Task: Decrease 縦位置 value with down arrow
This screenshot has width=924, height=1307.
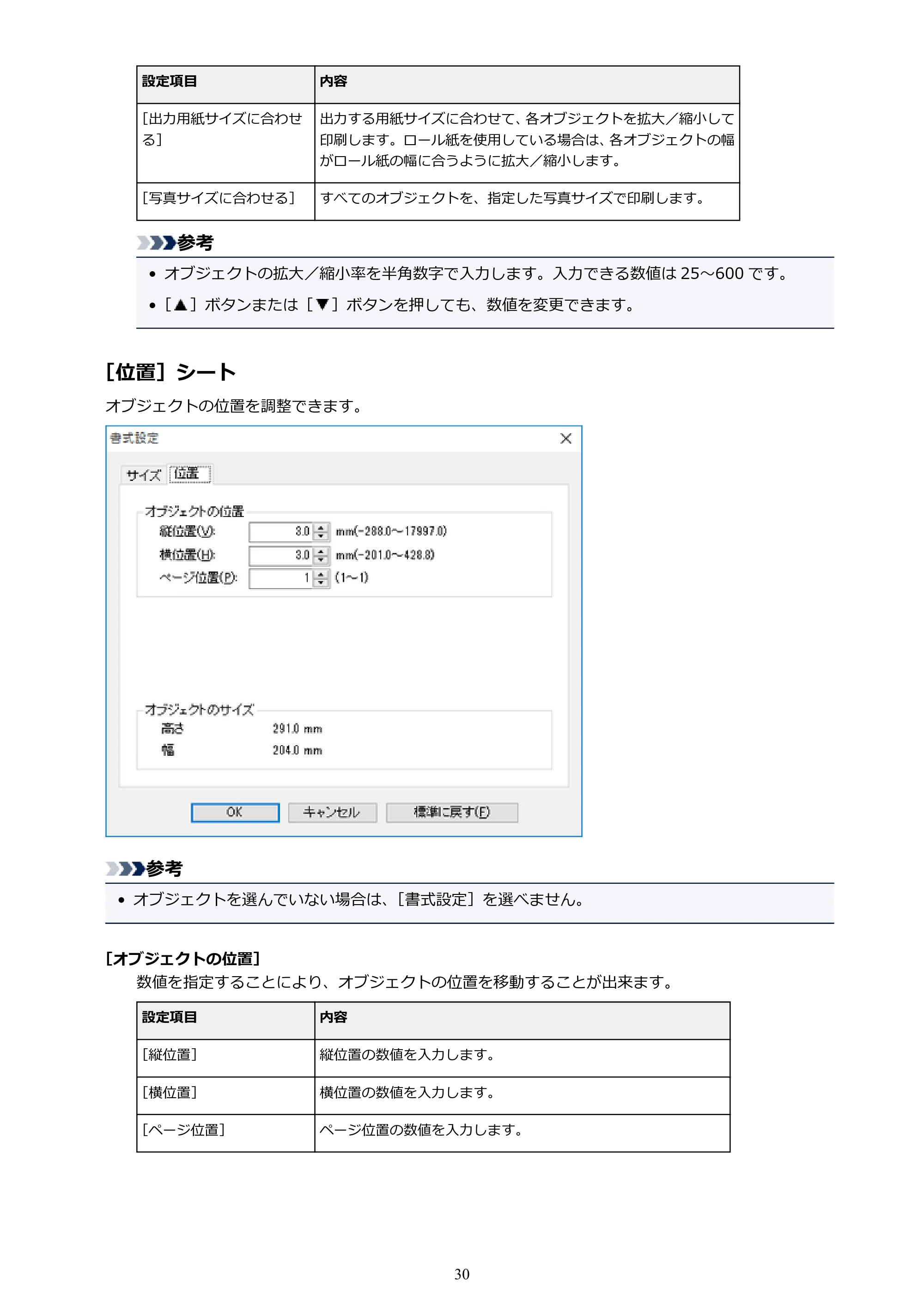Action: 321,536
